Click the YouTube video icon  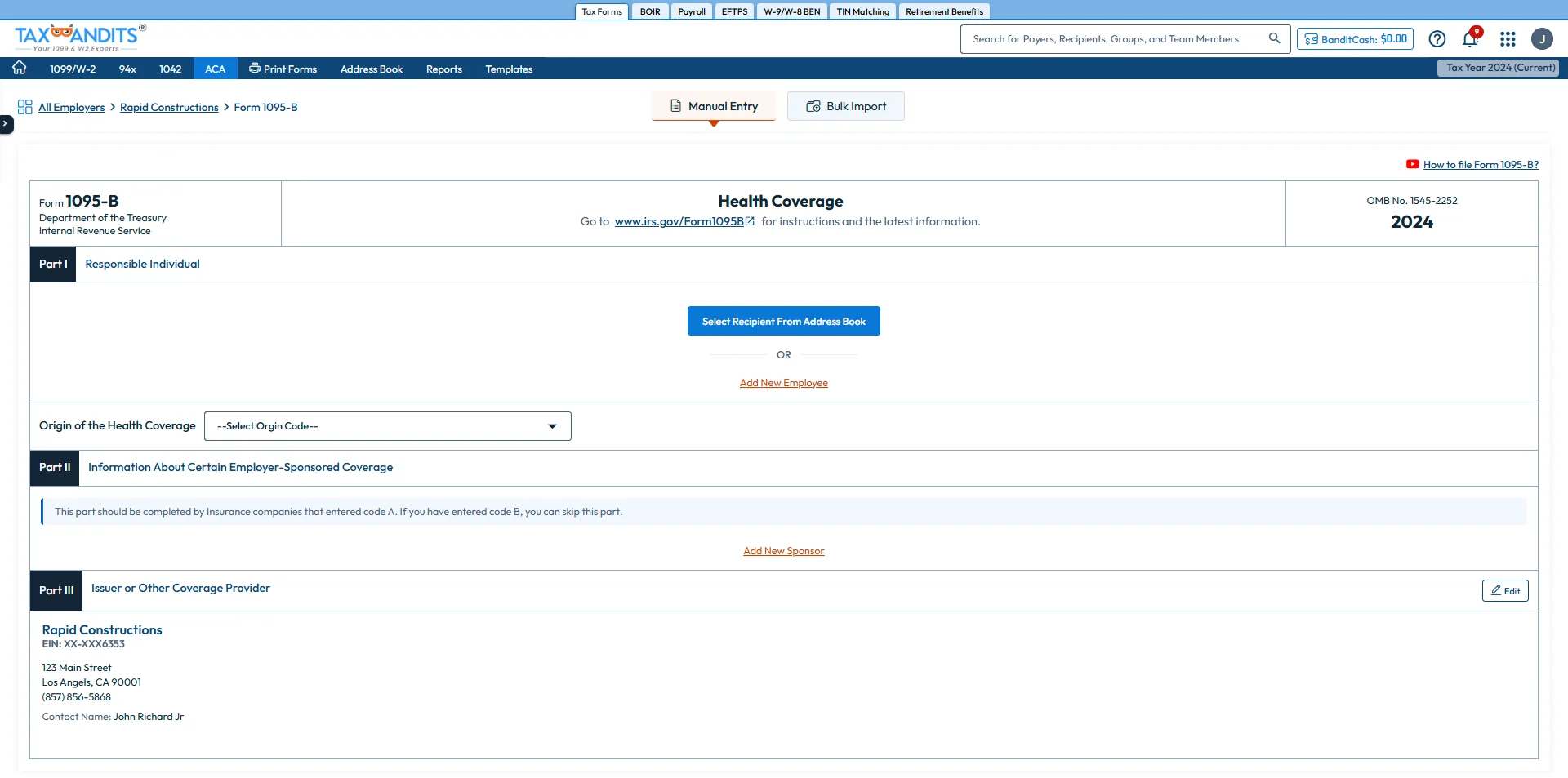pos(1412,164)
